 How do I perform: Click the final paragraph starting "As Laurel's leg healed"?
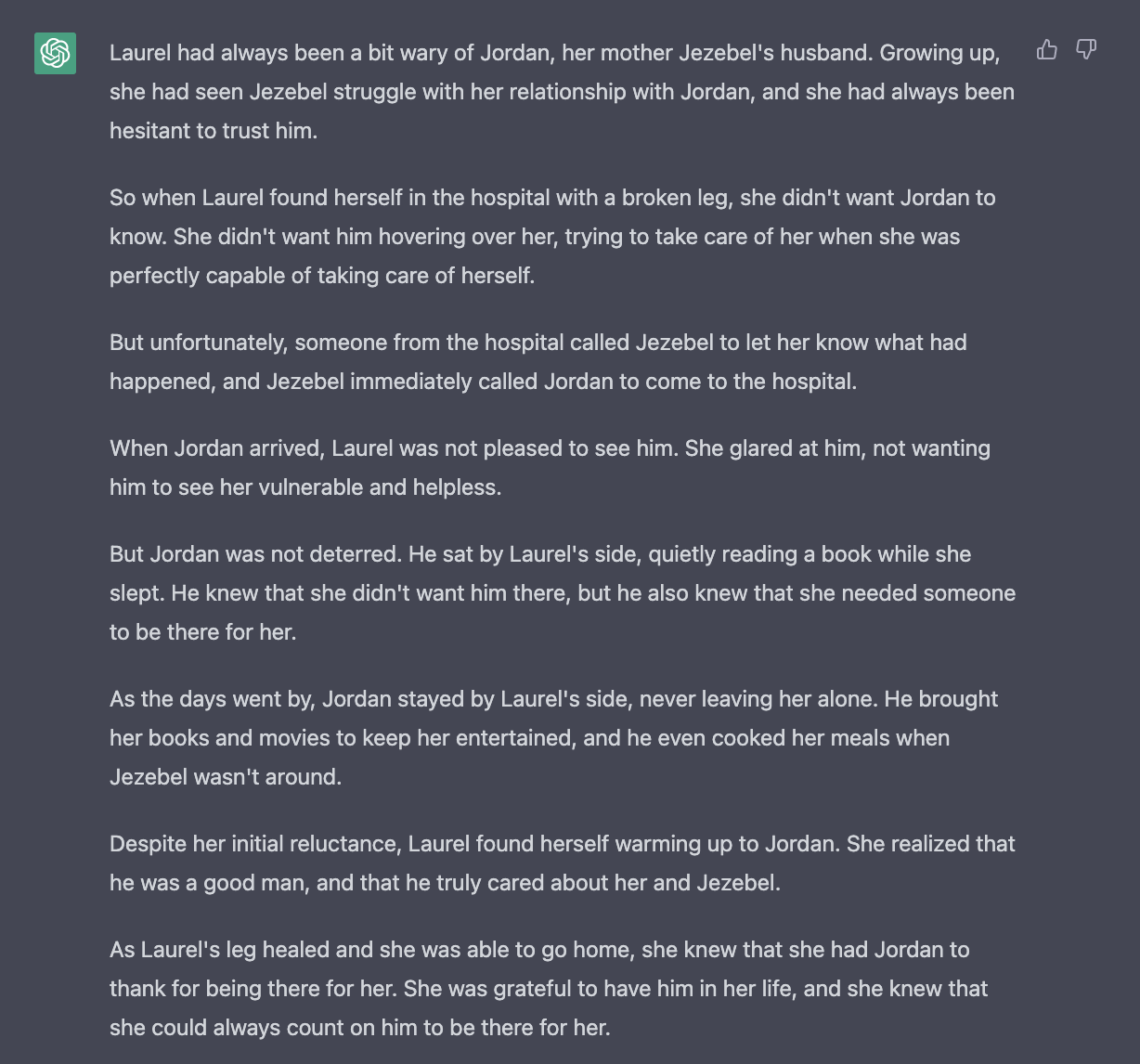point(549,989)
